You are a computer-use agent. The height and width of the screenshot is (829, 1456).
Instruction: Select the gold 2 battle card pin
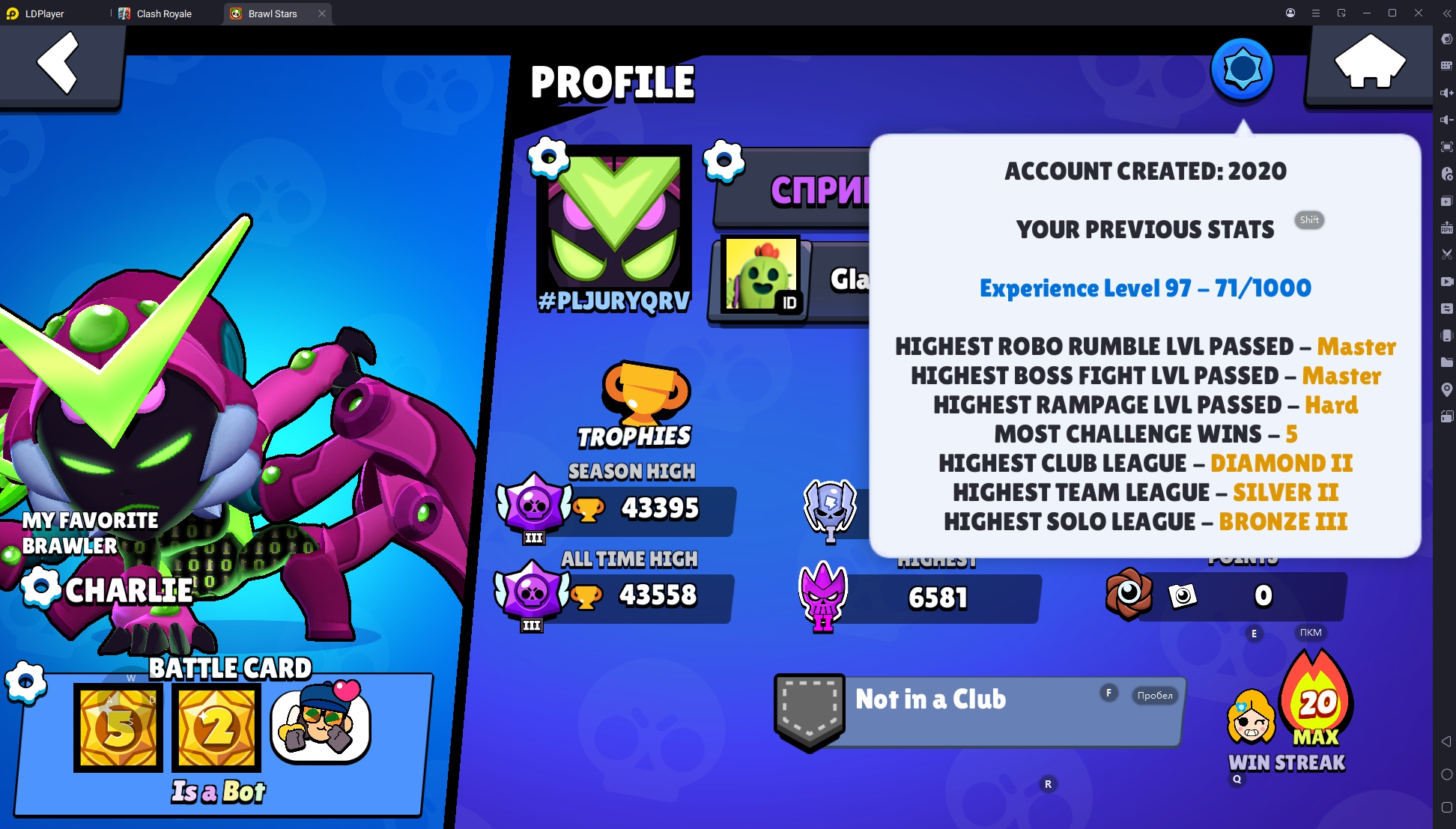pyautogui.click(x=216, y=727)
